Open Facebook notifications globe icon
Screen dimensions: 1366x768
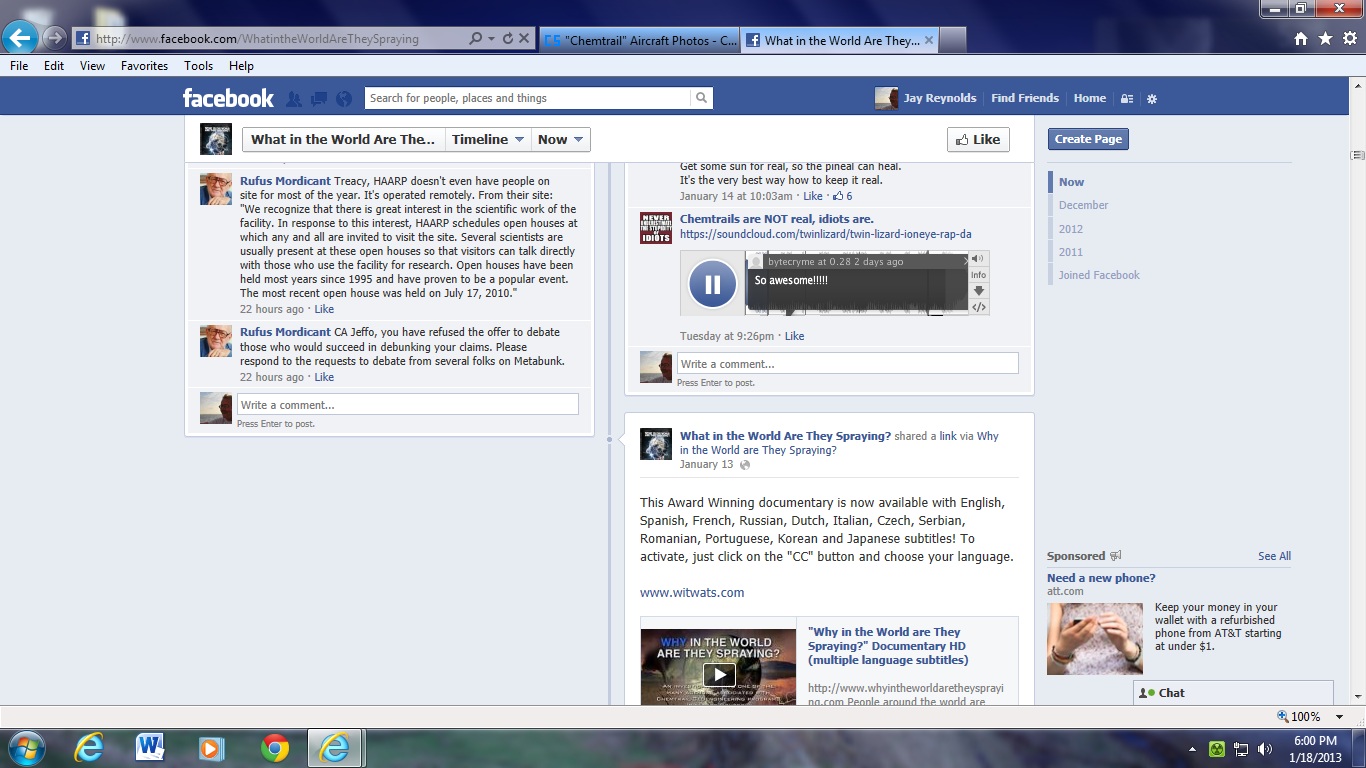click(x=344, y=98)
